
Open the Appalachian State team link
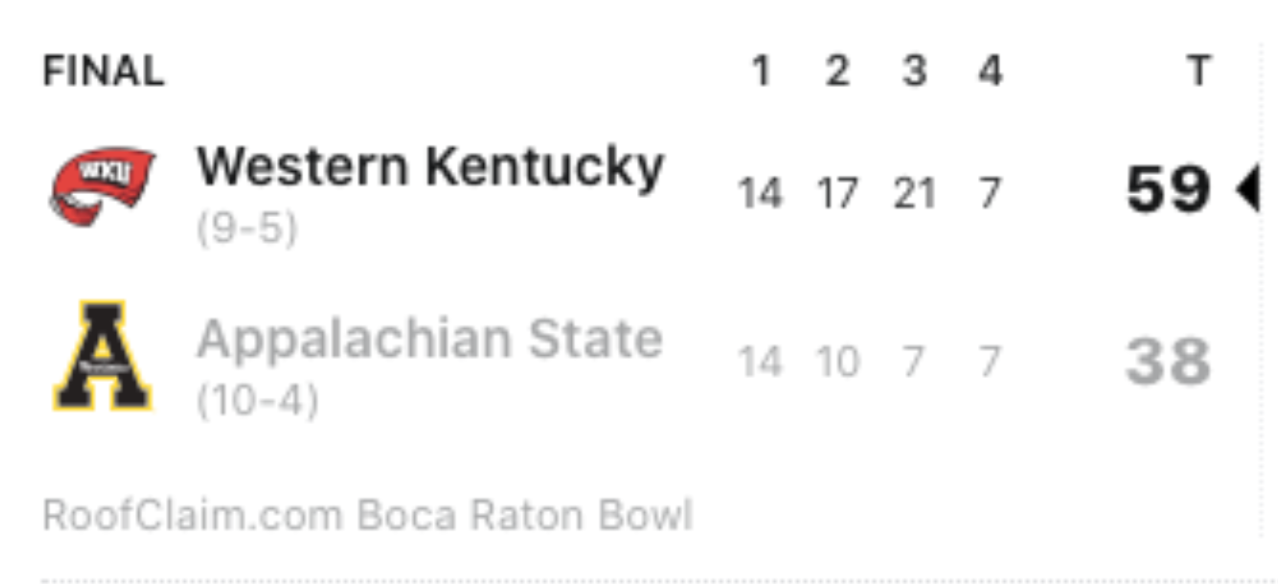(430, 338)
